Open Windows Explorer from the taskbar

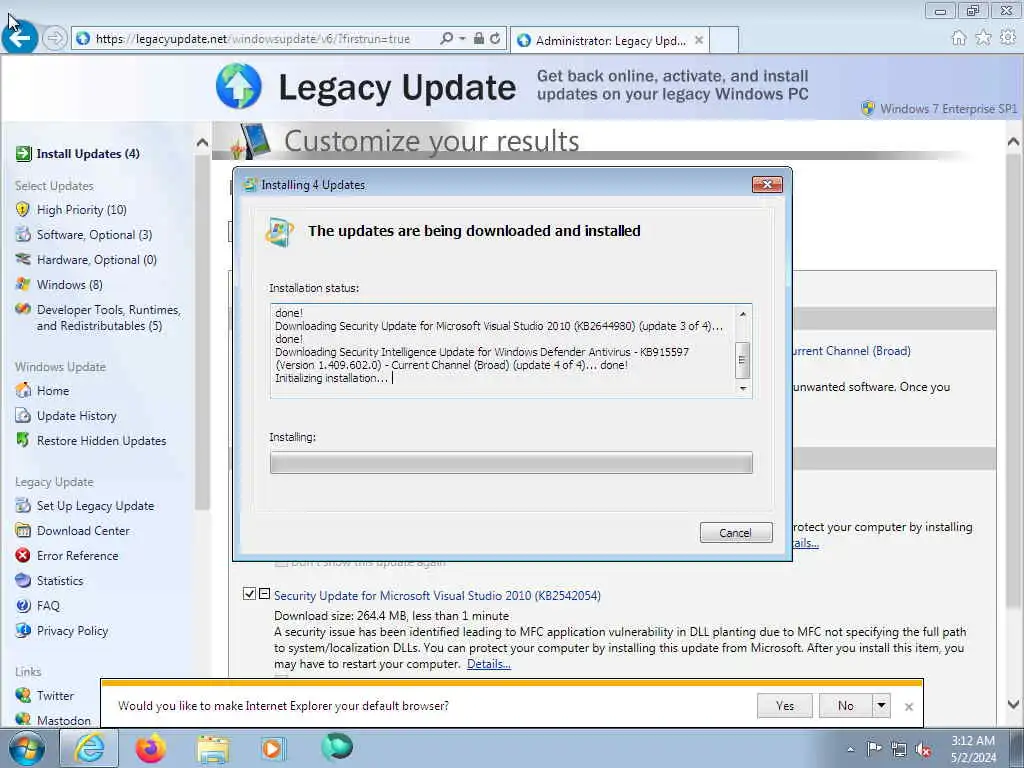coord(213,748)
